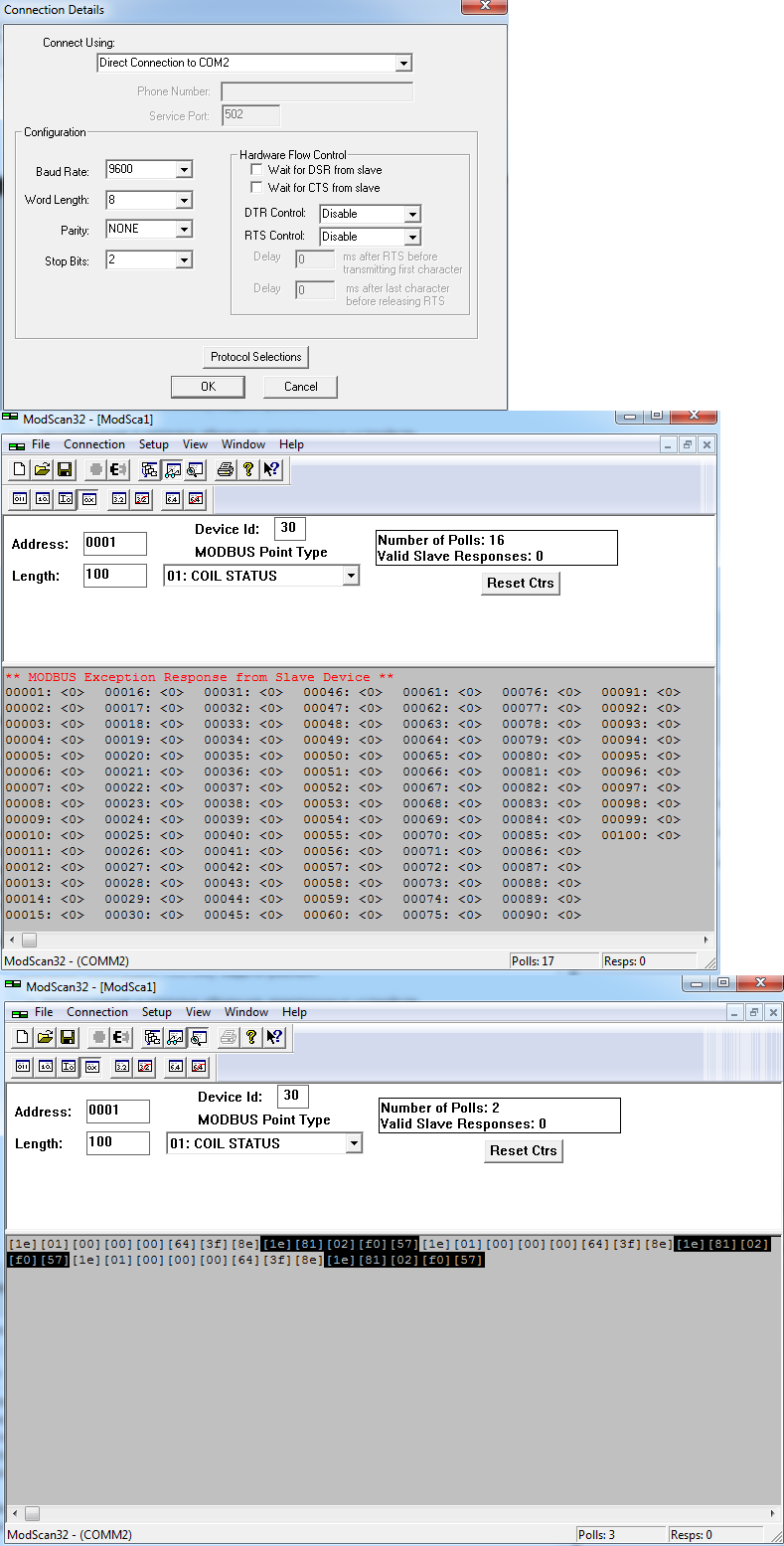Click Reset Ctrs in 16-polls window
Screen dimensions: 784x1546
pyautogui.click(x=521, y=584)
